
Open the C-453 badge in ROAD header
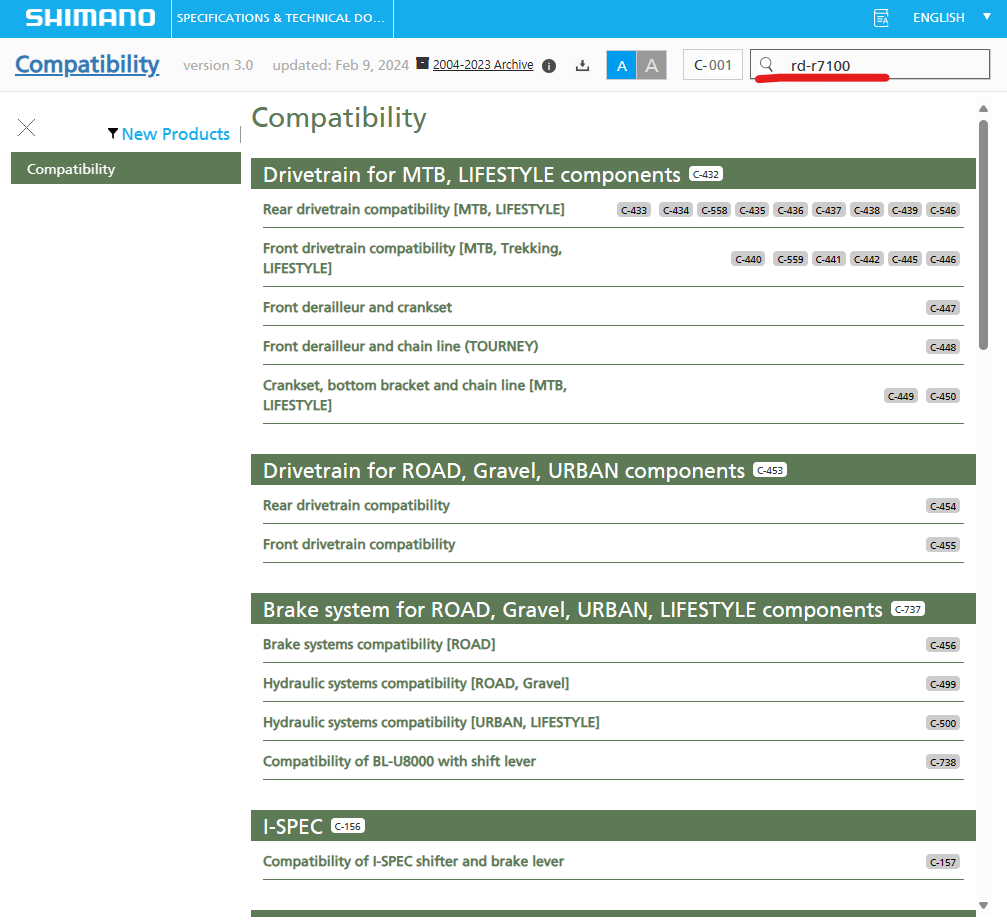pyautogui.click(x=770, y=470)
